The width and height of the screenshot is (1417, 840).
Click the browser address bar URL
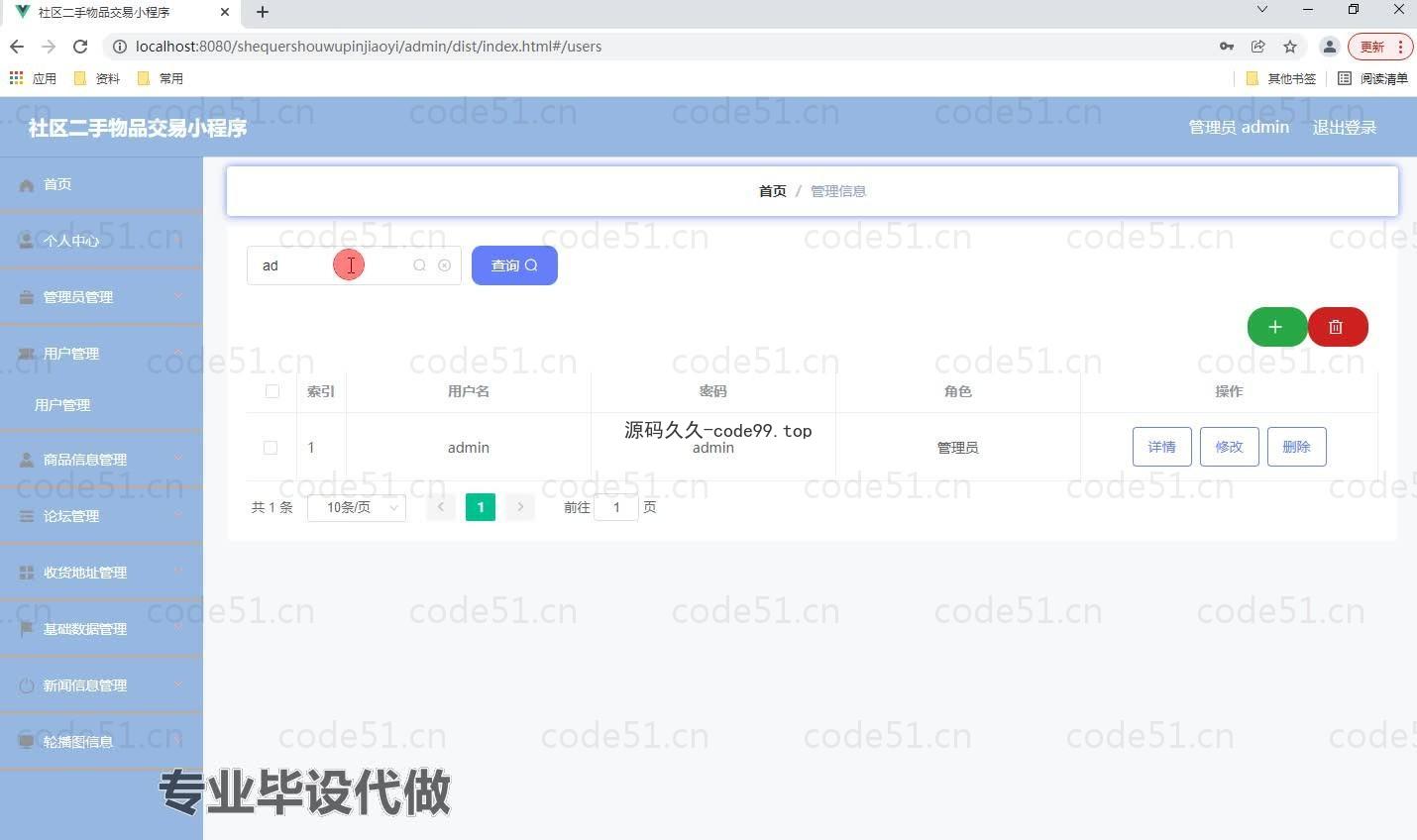pyautogui.click(x=369, y=47)
